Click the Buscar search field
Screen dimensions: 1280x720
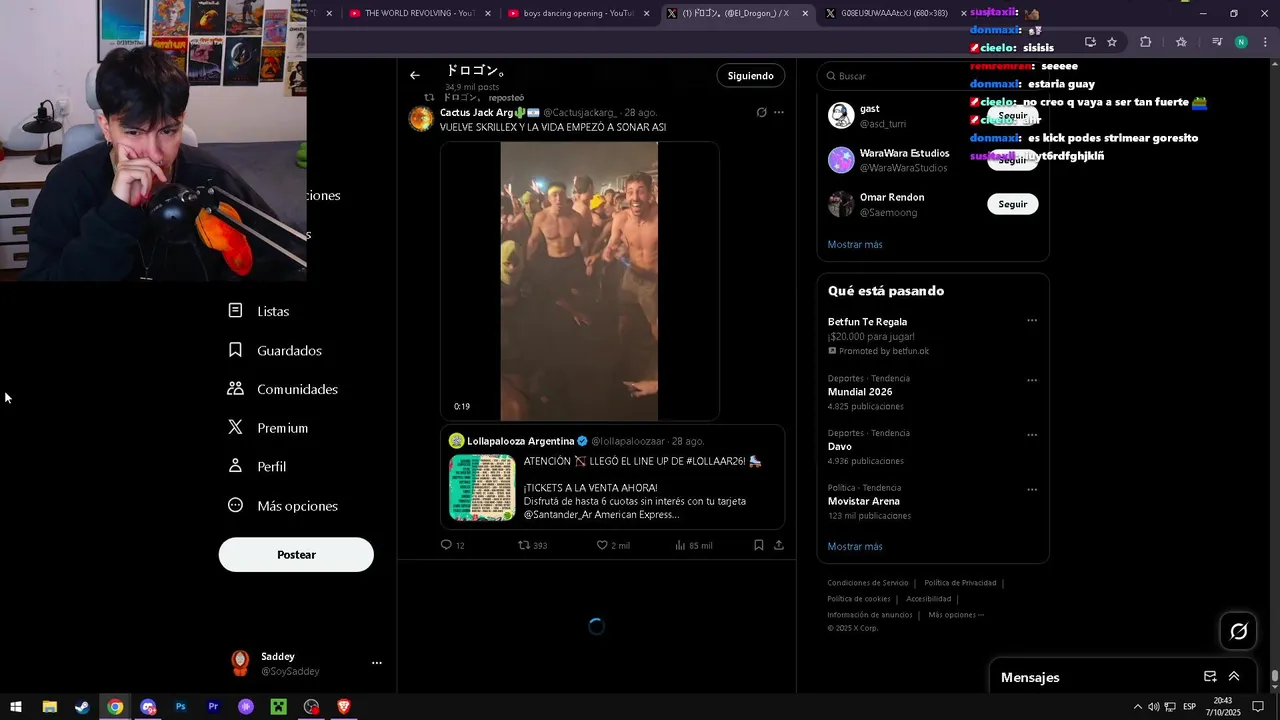(x=933, y=76)
